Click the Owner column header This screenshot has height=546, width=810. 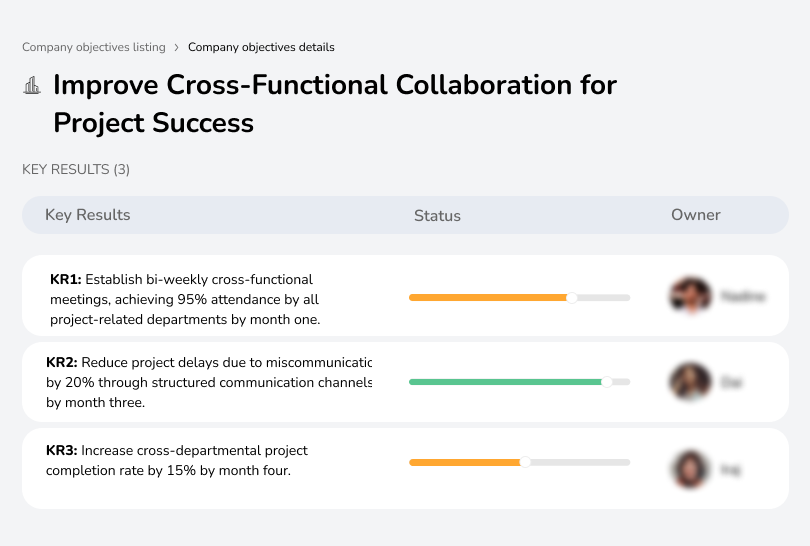tap(696, 215)
